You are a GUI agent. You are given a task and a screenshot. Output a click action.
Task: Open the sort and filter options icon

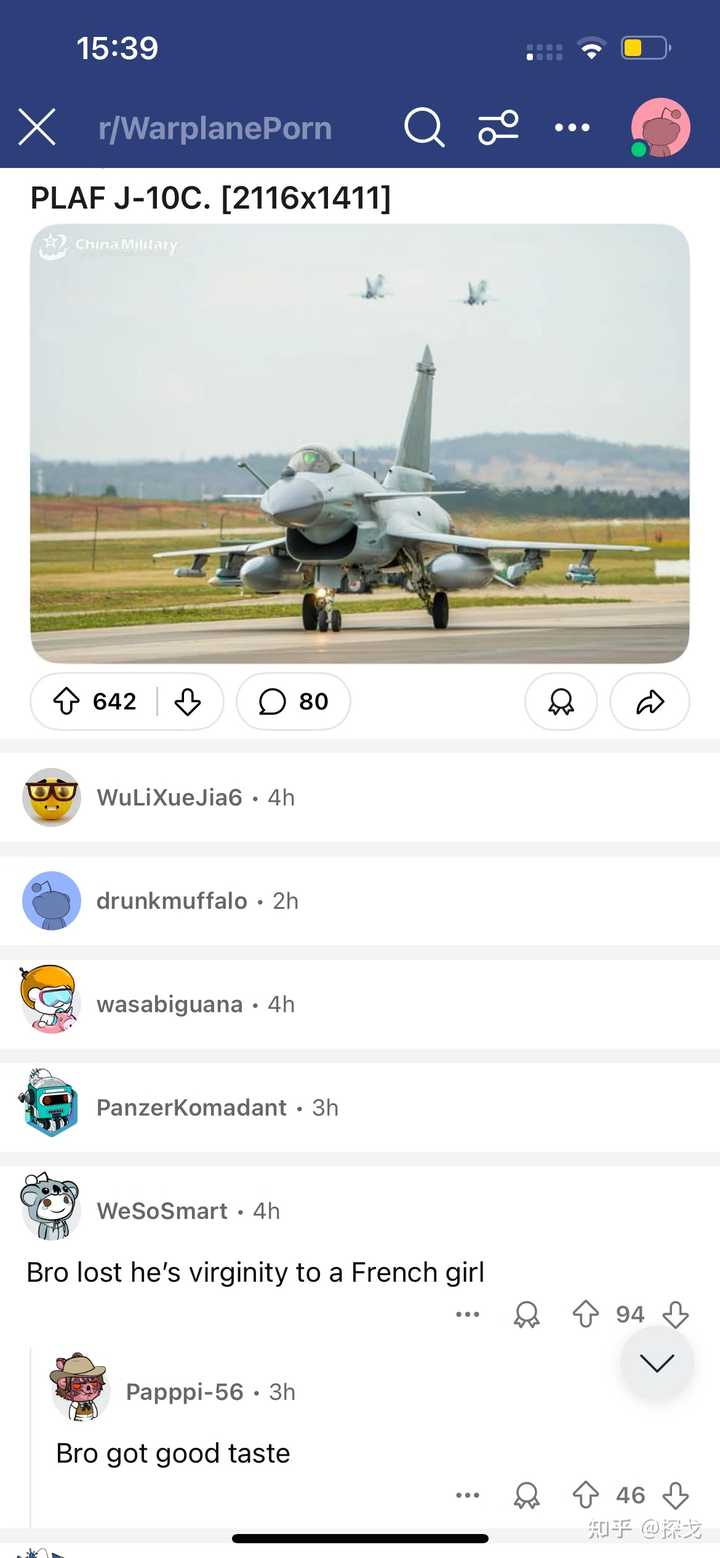[498, 128]
